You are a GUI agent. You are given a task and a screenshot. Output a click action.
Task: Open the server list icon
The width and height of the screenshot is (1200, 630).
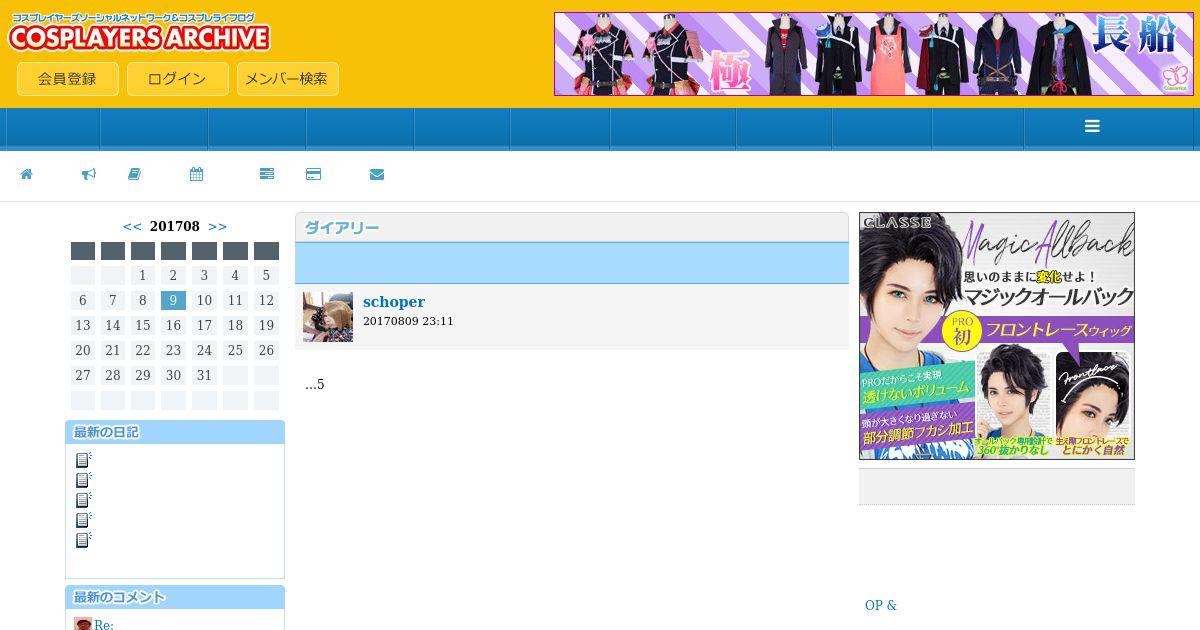(267, 174)
